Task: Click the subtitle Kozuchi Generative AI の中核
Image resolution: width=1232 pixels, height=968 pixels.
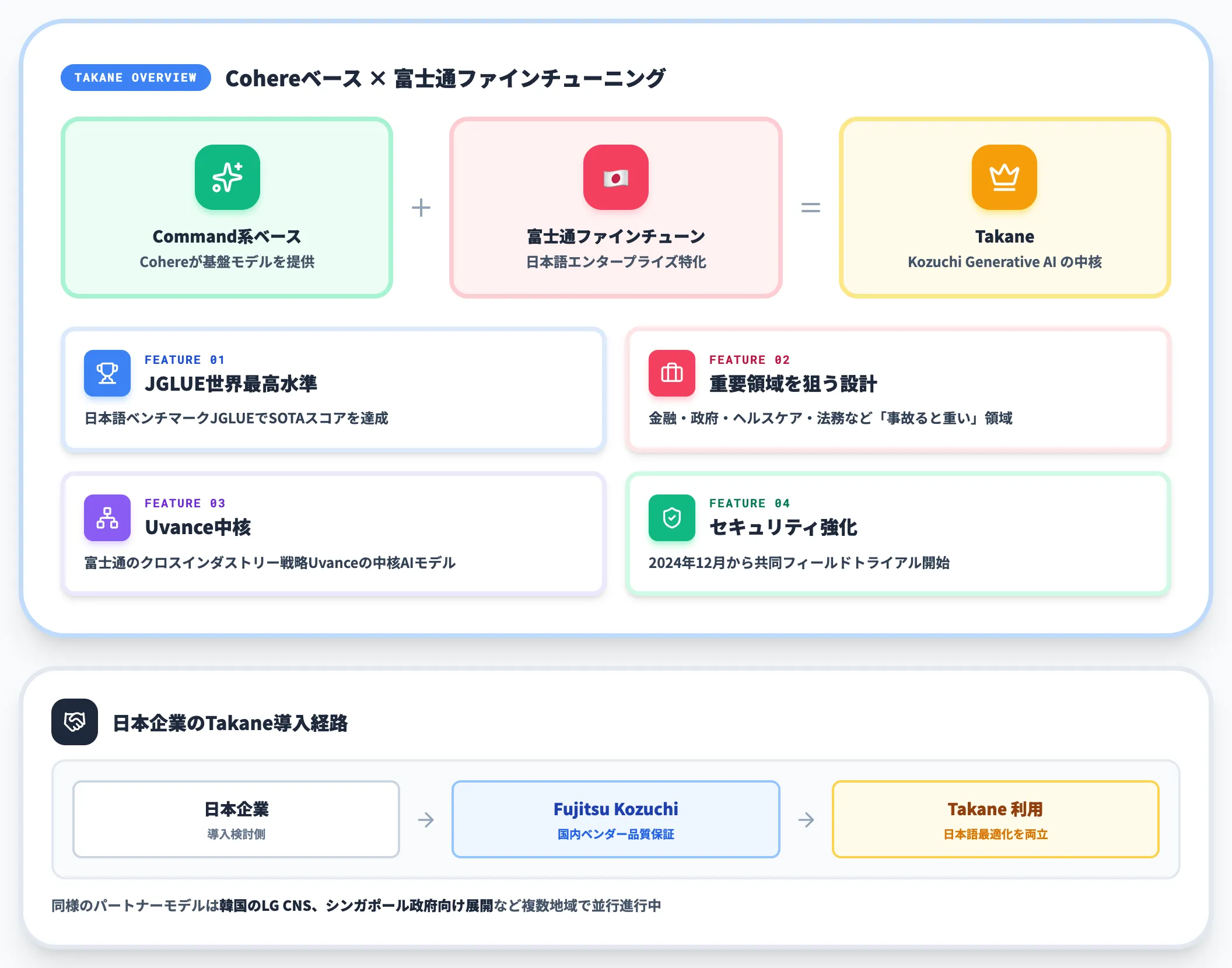Action: (1005, 262)
